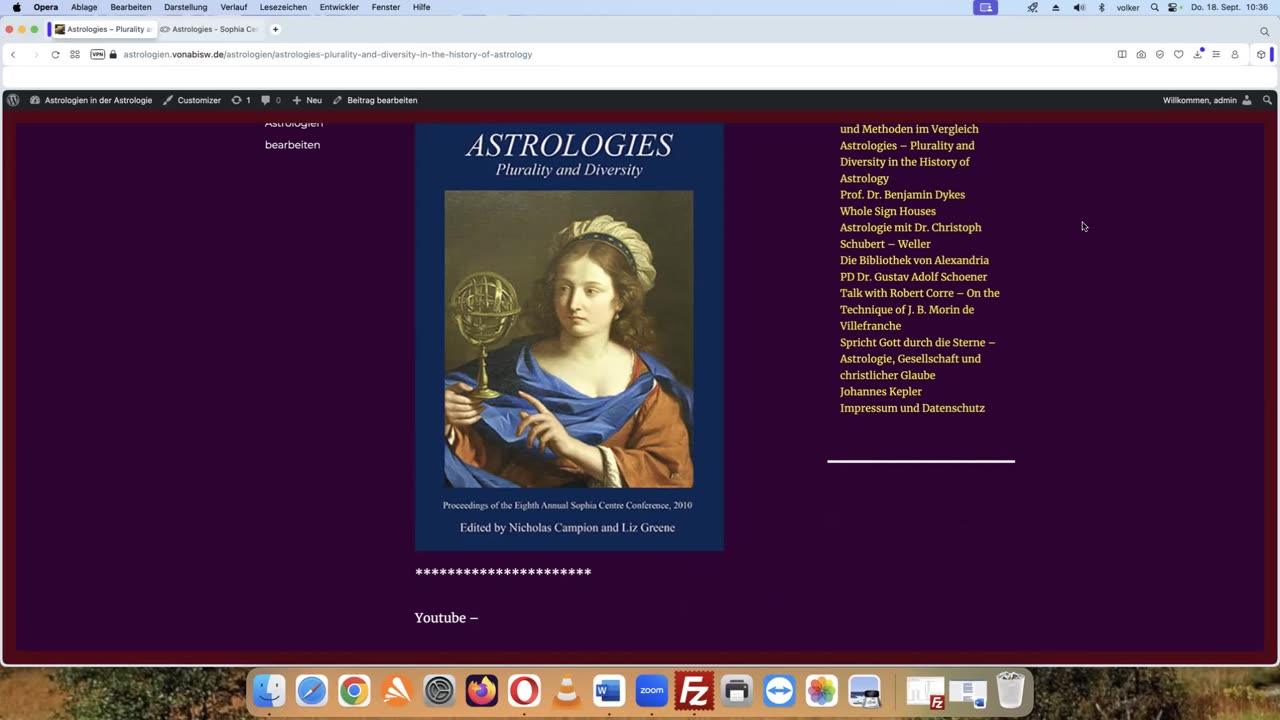Open the Control Center menu bar icon
Image resolution: width=1280 pixels, height=720 pixels.
click(1174, 7)
